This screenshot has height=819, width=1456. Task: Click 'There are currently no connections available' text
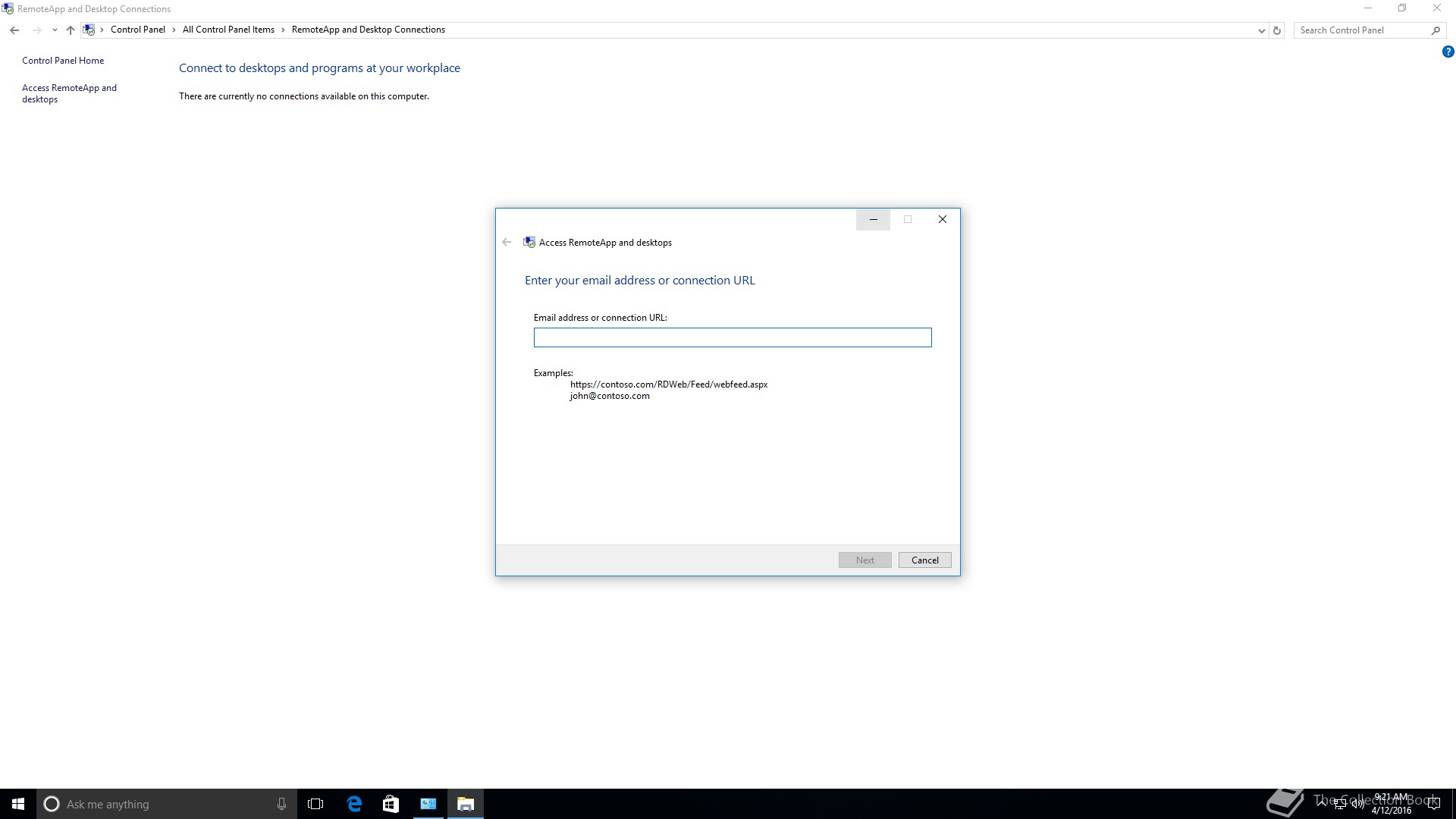pyautogui.click(x=304, y=96)
